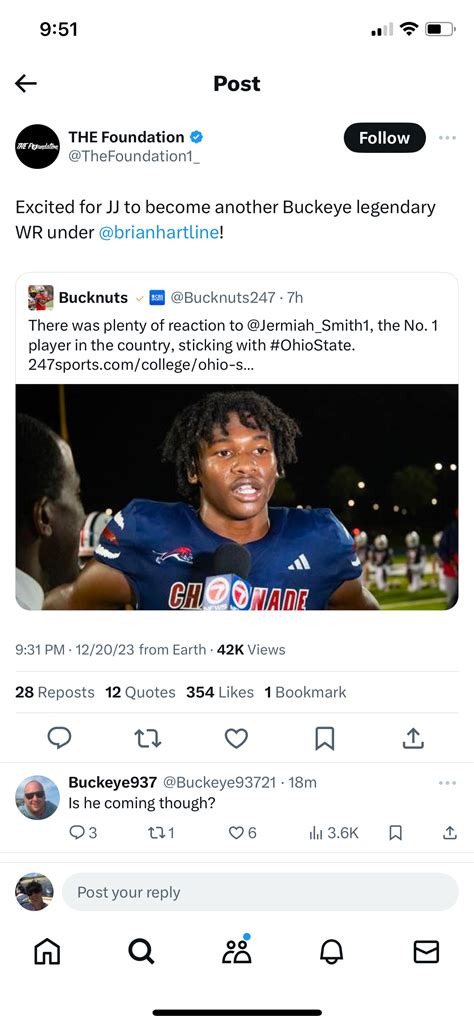Open the three-dot menu on the main post

pyautogui.click(x=447, y=137)
